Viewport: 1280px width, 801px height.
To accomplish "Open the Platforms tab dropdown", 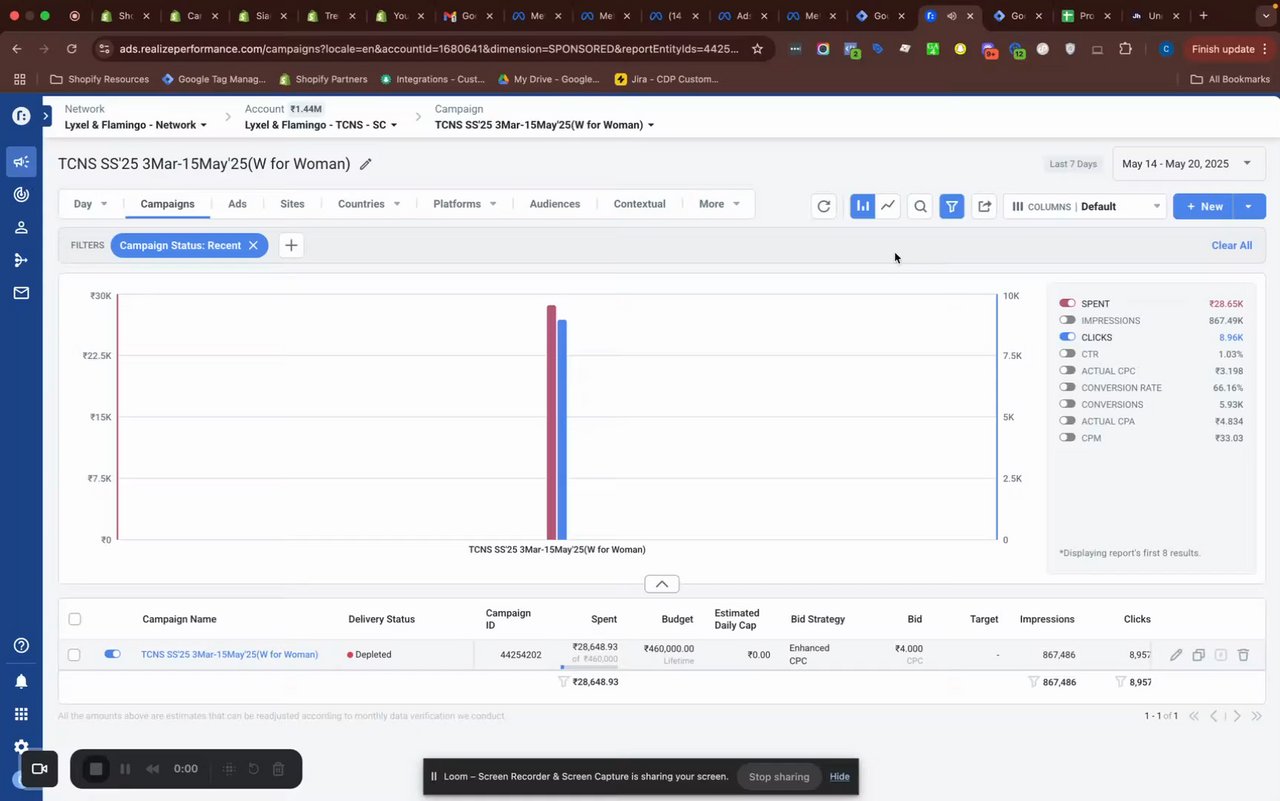I will (465, 204).
